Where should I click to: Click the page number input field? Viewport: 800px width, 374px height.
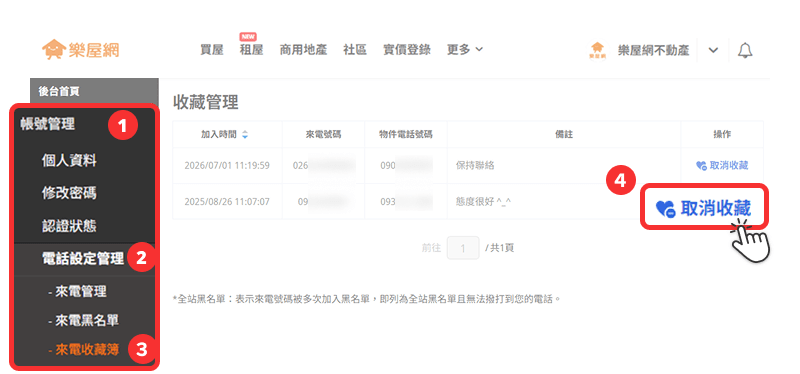coord(463,248)
